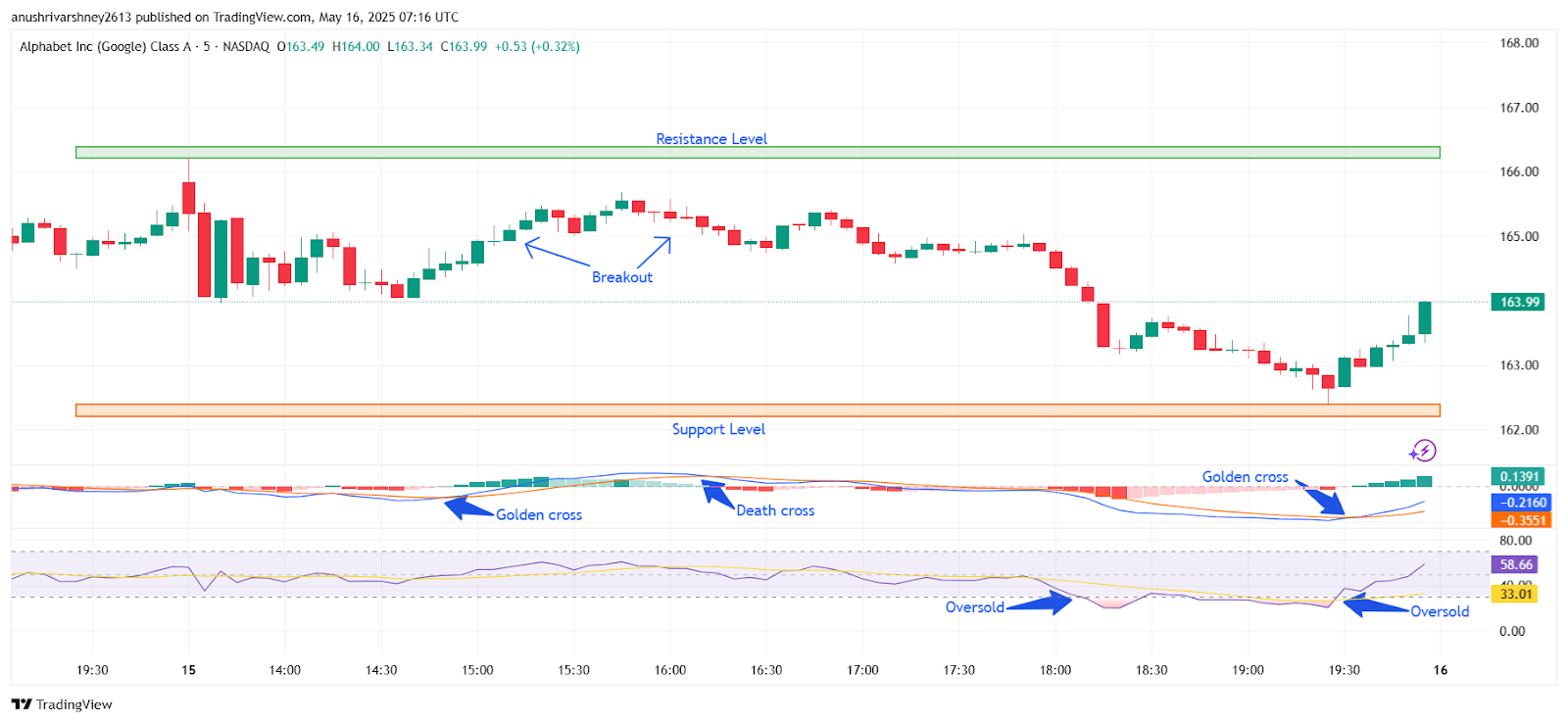Image resolution: width=1568 pixels, height=723 pixels.
Task: Click the 19:00 time axis label
Action: pyautogui.click(x=1248, y=670)
